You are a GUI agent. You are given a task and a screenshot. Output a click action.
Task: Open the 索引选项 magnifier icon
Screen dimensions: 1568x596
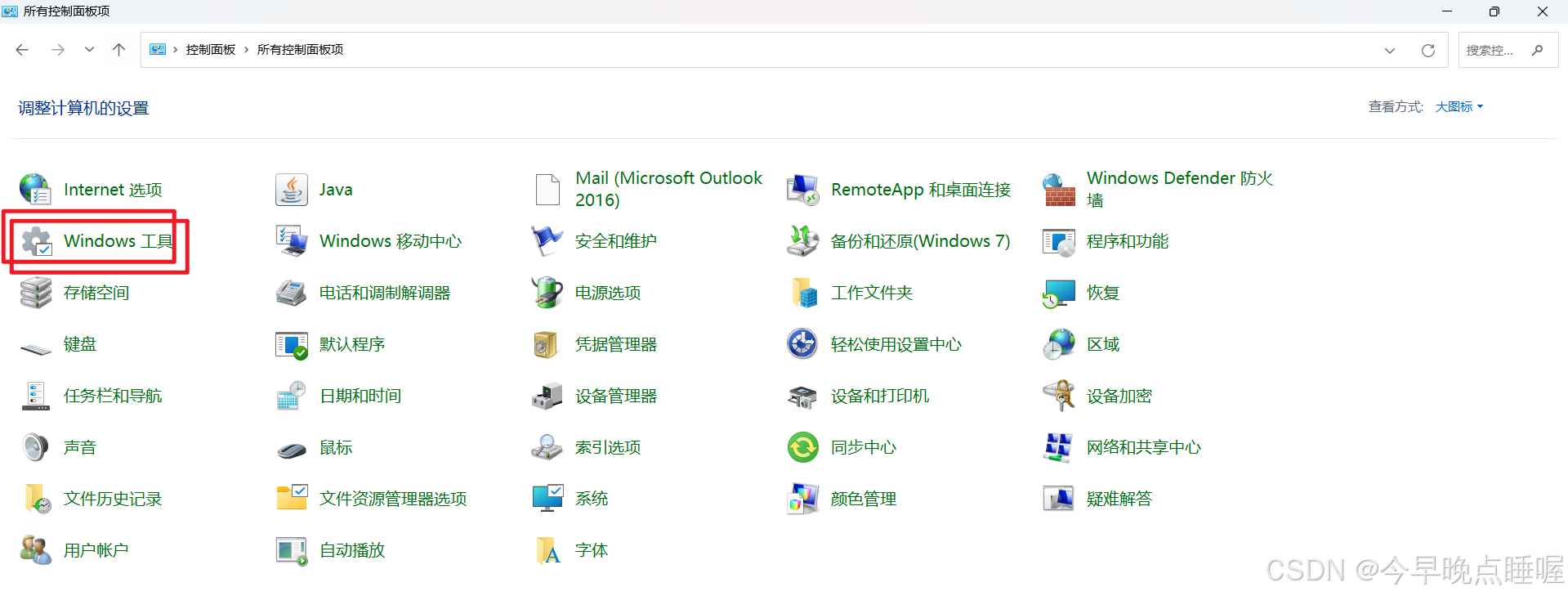click(547, 446)
